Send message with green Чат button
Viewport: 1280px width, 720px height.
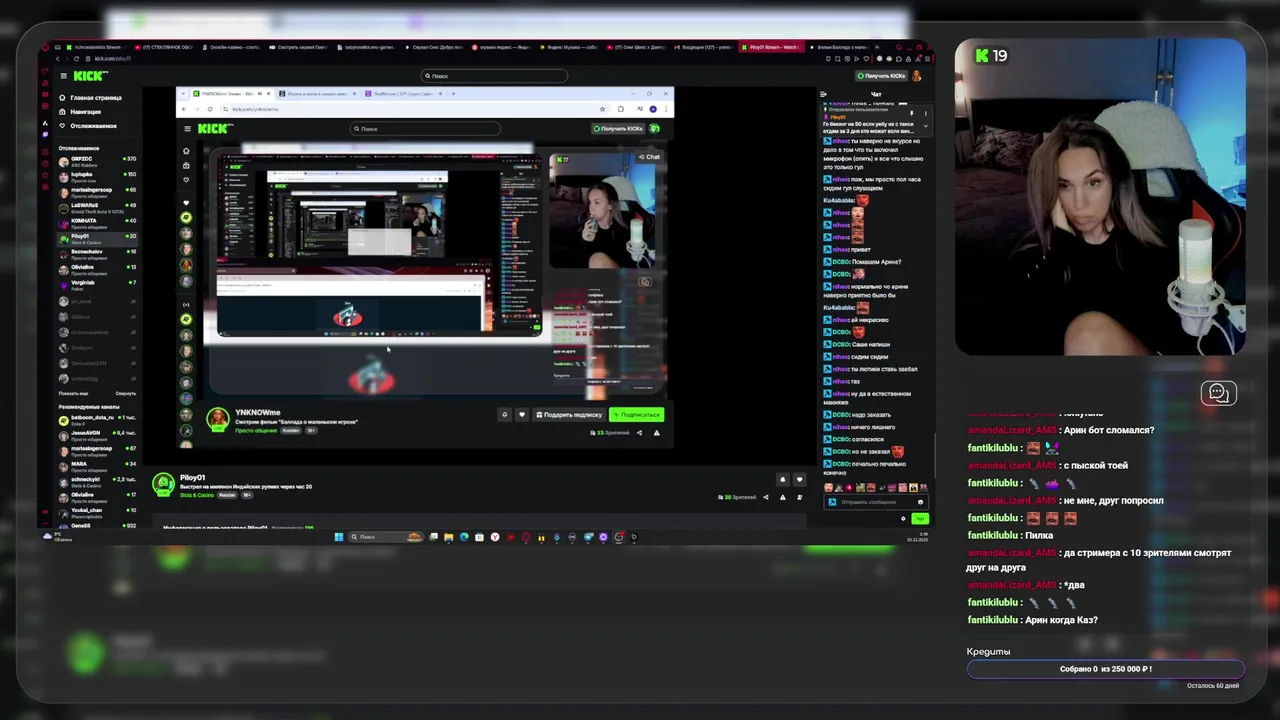pos(920,518)
